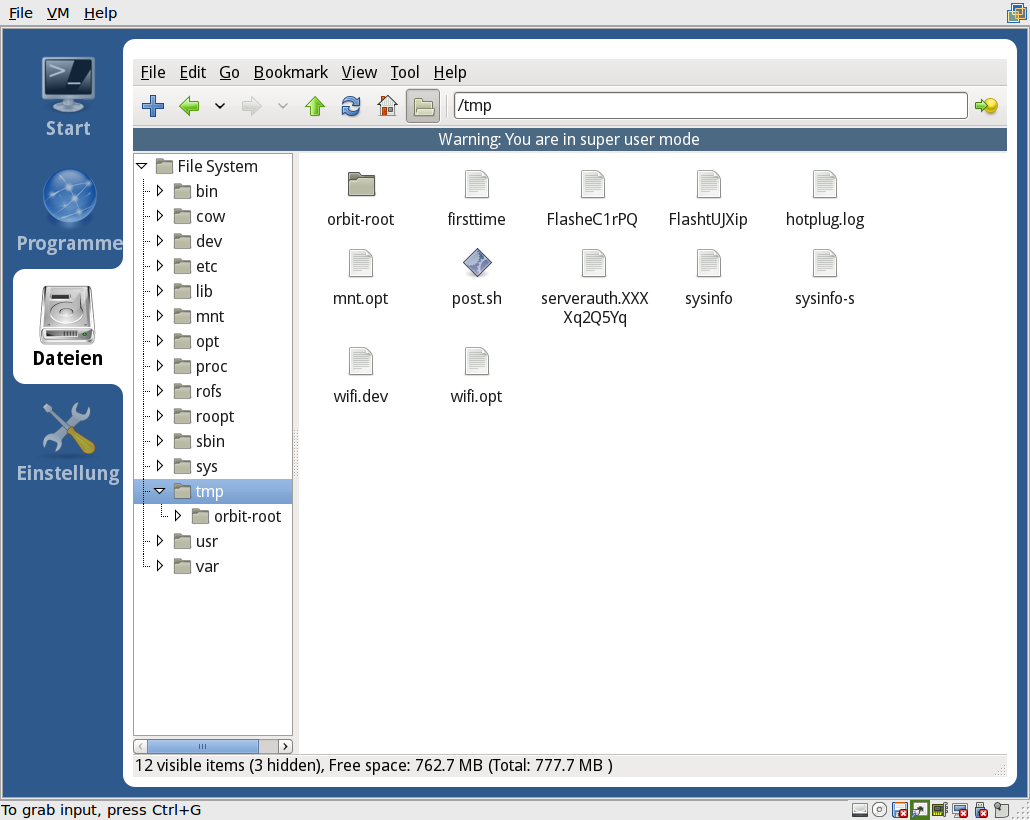Expand the etc folder in the tree
Image resolution: width=1030 pixels, height=820 pixels.
pos(159,266)
